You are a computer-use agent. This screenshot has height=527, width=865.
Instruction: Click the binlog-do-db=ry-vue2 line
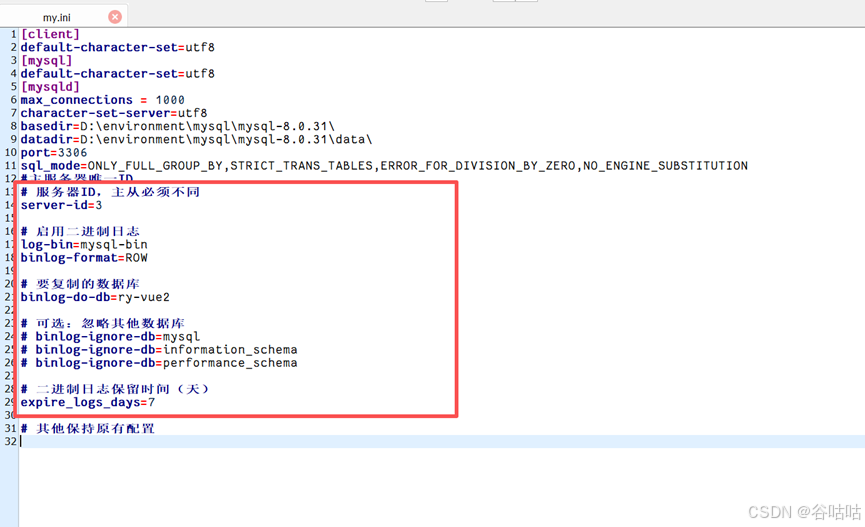click(95, 297)
